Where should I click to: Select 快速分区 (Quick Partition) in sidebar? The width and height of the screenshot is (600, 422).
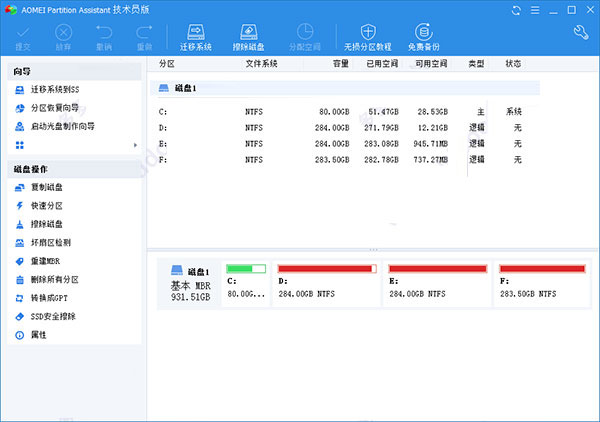point(50,206)
